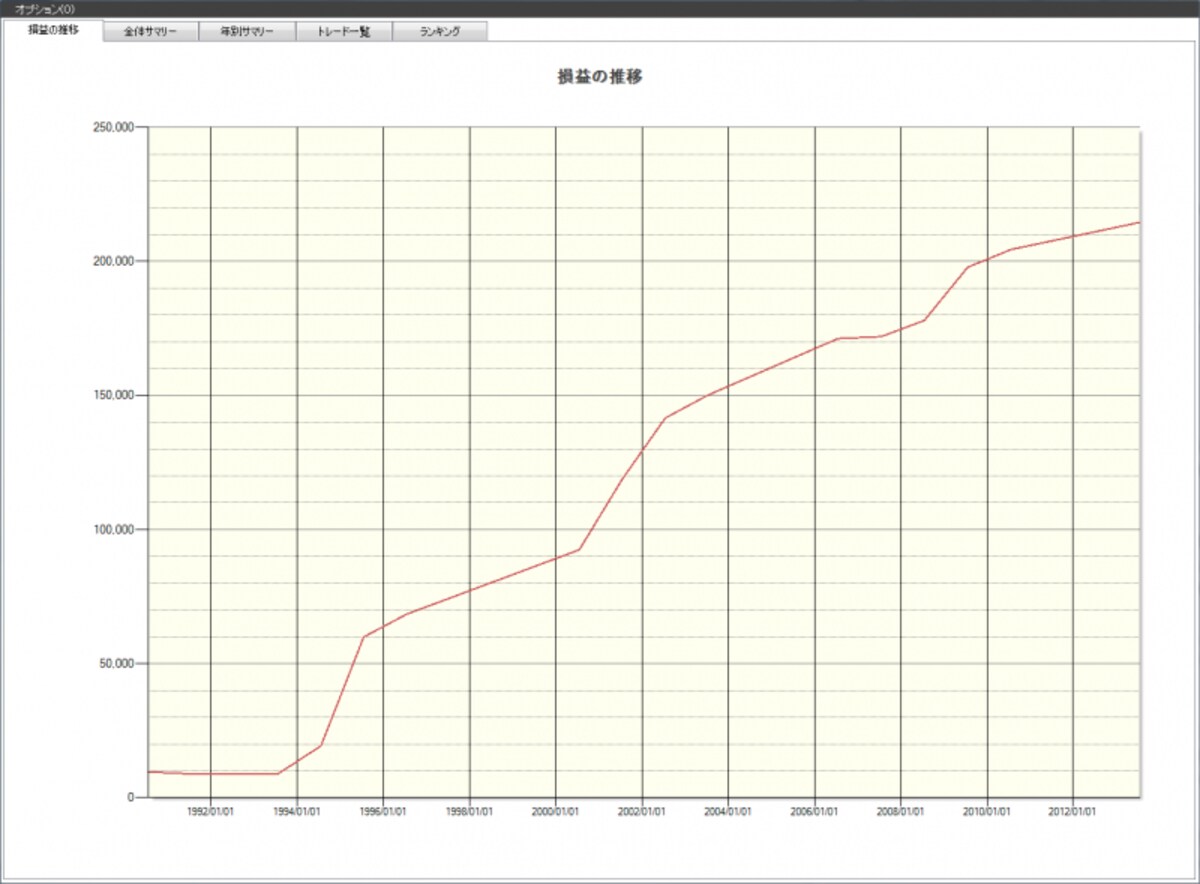Click the 2006/01/01 x-axis label
The width and height of the screenshot is (1200, 884).
click(814, 813)
